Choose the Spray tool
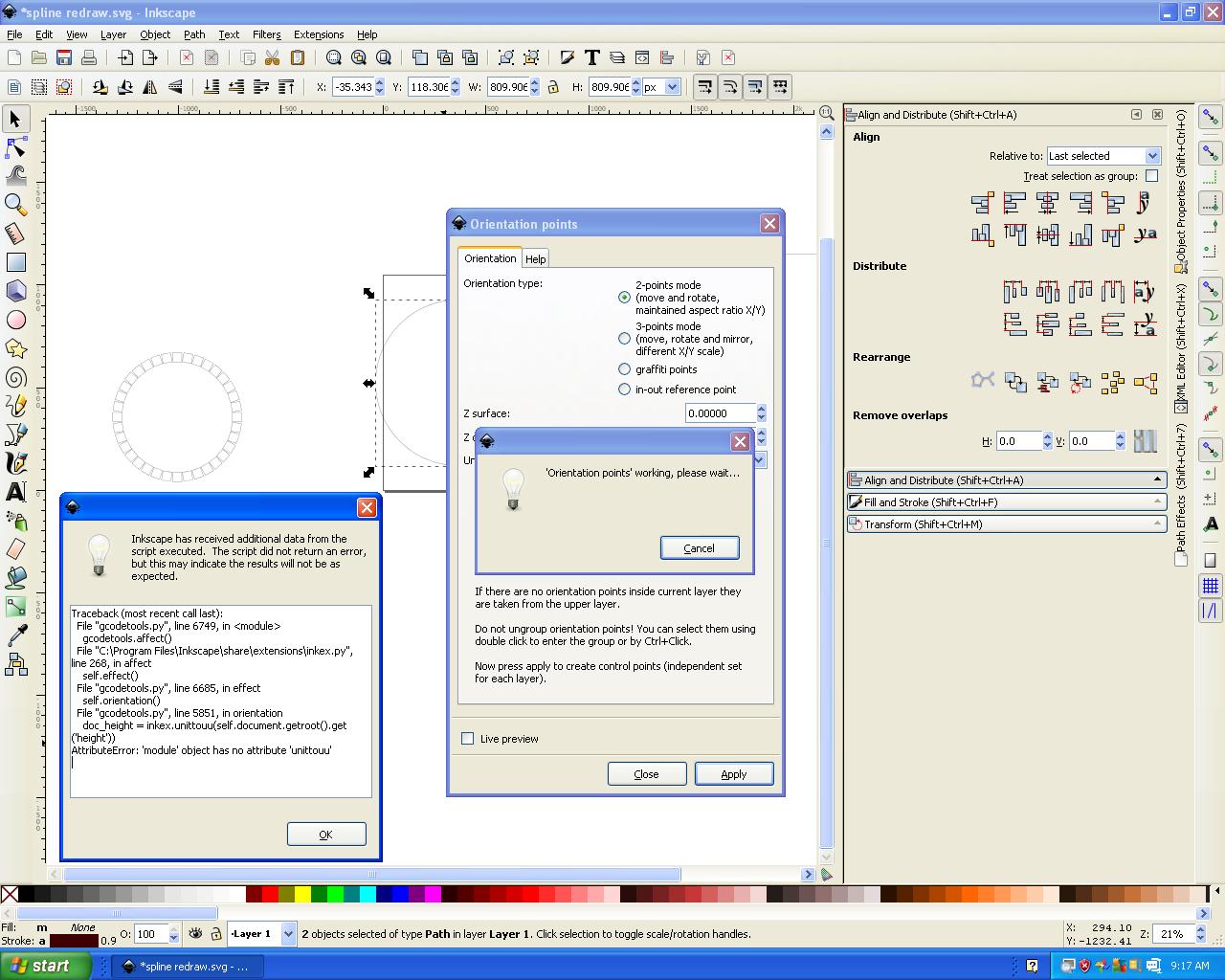Image resolution: width=1225 pixels, height=980 pixels. [15, 521]
